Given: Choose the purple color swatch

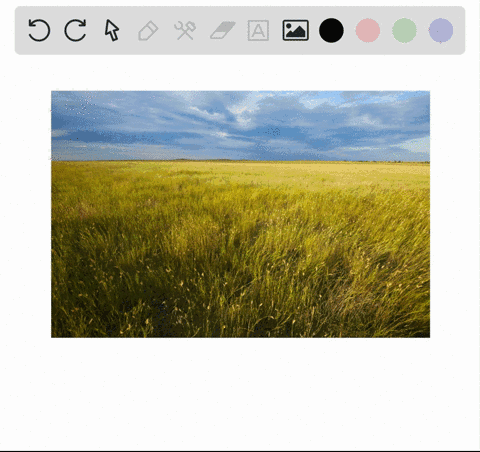Looking at the screenshot, I should (441, 31).
